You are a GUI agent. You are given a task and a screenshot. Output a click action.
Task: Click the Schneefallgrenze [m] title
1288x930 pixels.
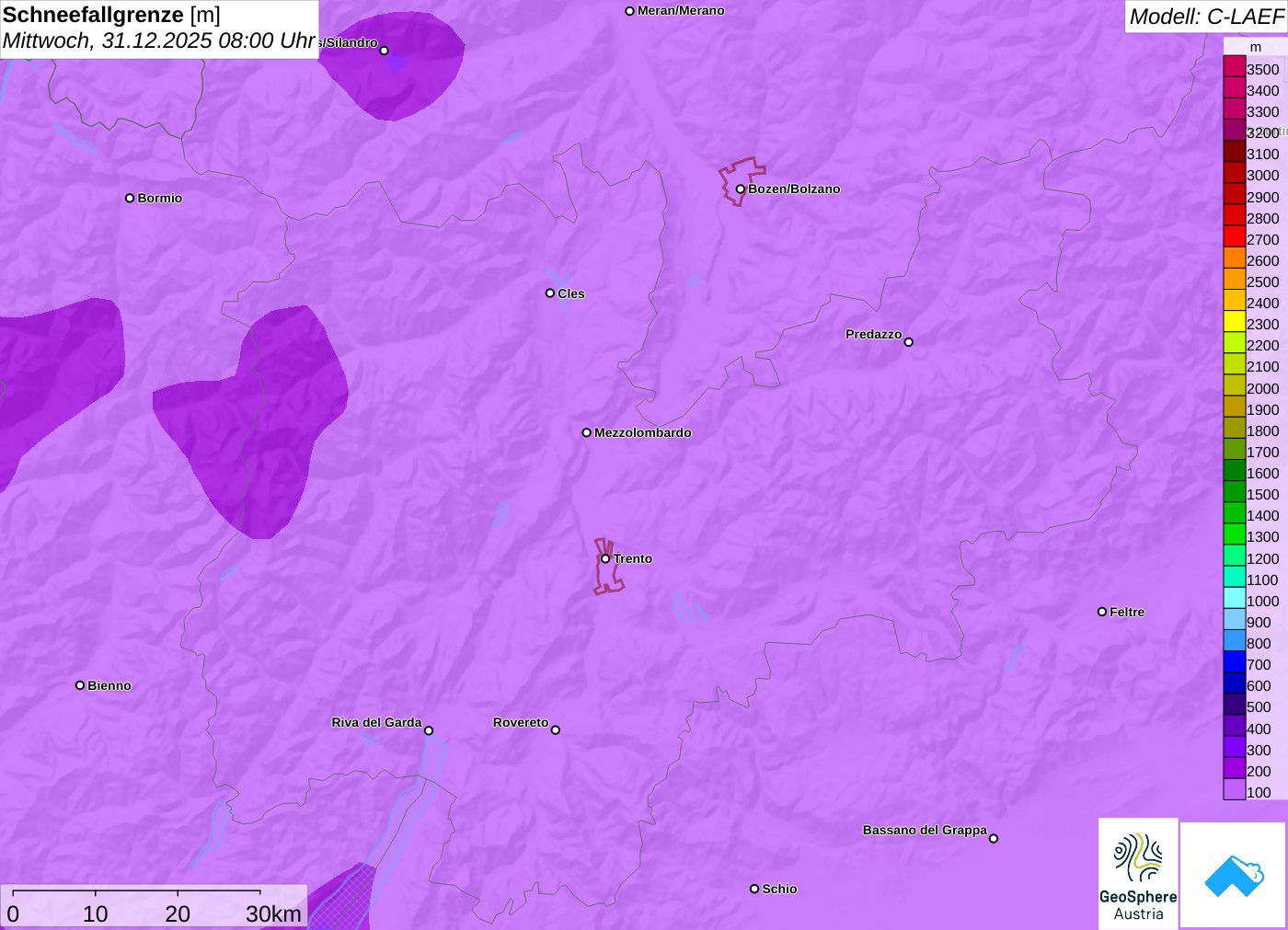coord(111,15)
